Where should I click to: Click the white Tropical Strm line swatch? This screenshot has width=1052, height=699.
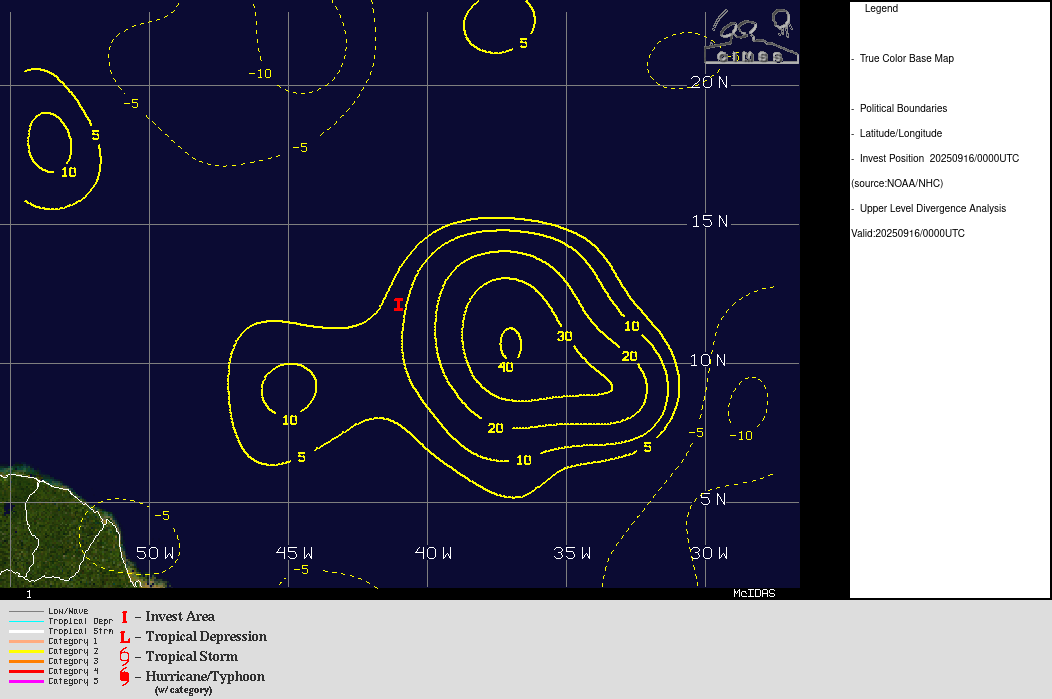pyautogui.click(x=26, y=631)
